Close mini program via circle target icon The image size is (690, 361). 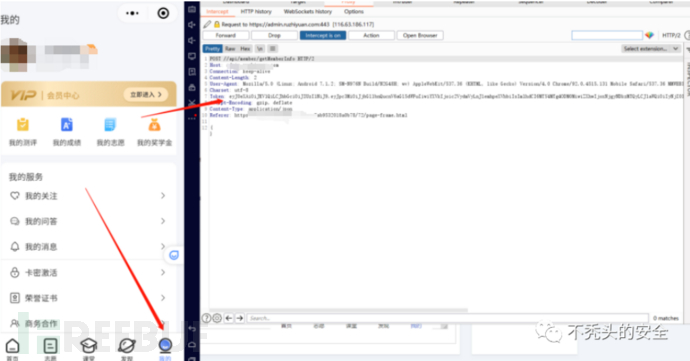point(163,13)
